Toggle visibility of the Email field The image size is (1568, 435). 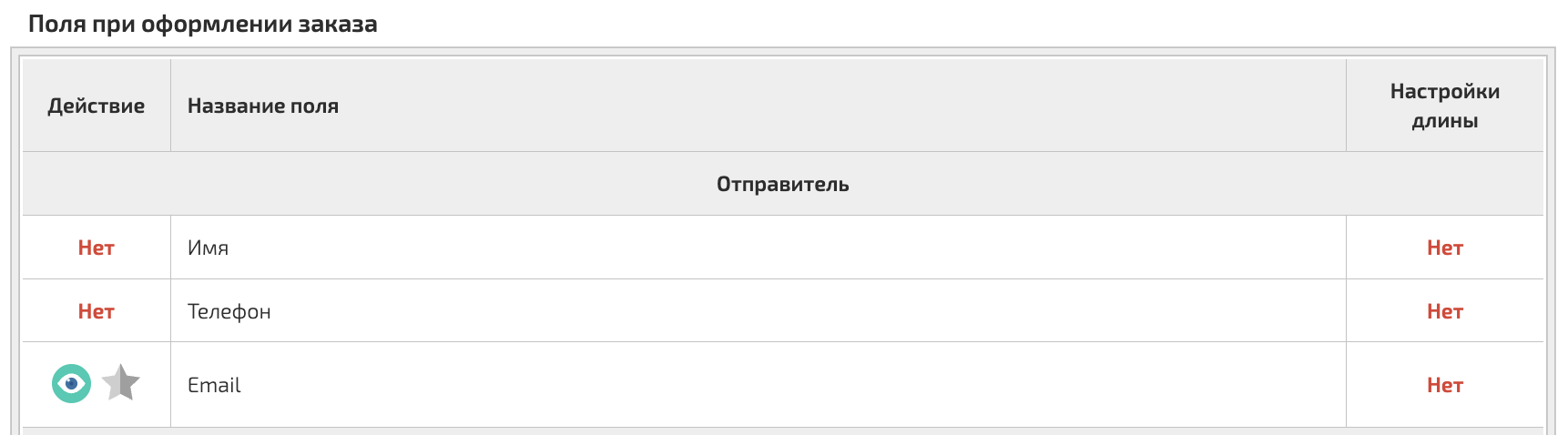click(x=71, y=383)
